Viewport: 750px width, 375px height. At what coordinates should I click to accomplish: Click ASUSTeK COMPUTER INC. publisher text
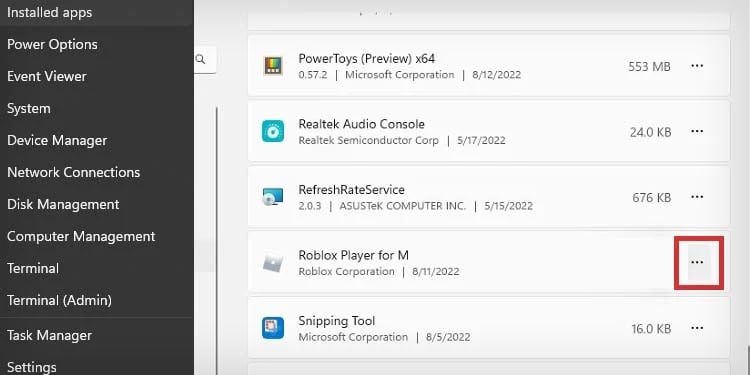click(402, 206)
